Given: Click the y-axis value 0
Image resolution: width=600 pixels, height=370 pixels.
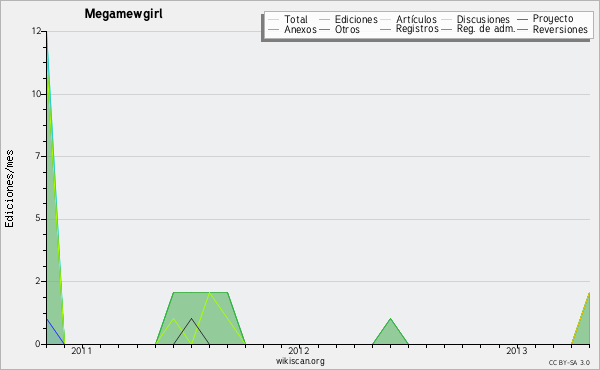Looking at the screenshot, I should coord(38,344).
